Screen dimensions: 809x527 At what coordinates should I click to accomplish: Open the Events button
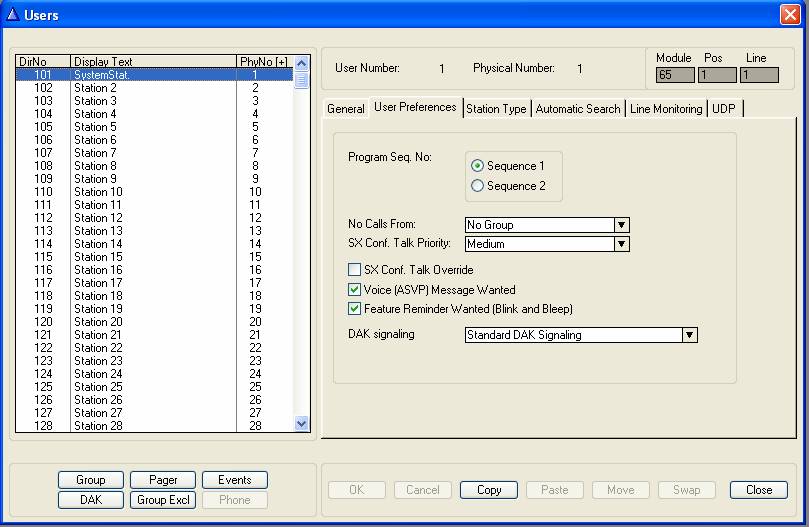click(x=235, y=480)
